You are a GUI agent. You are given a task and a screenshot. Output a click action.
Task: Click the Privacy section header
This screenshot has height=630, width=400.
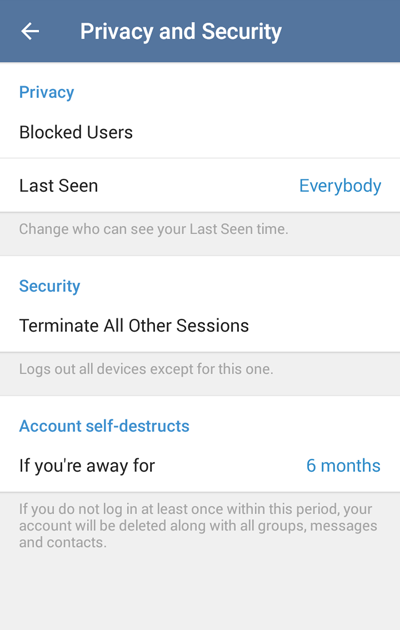click(x=47, y=92)
